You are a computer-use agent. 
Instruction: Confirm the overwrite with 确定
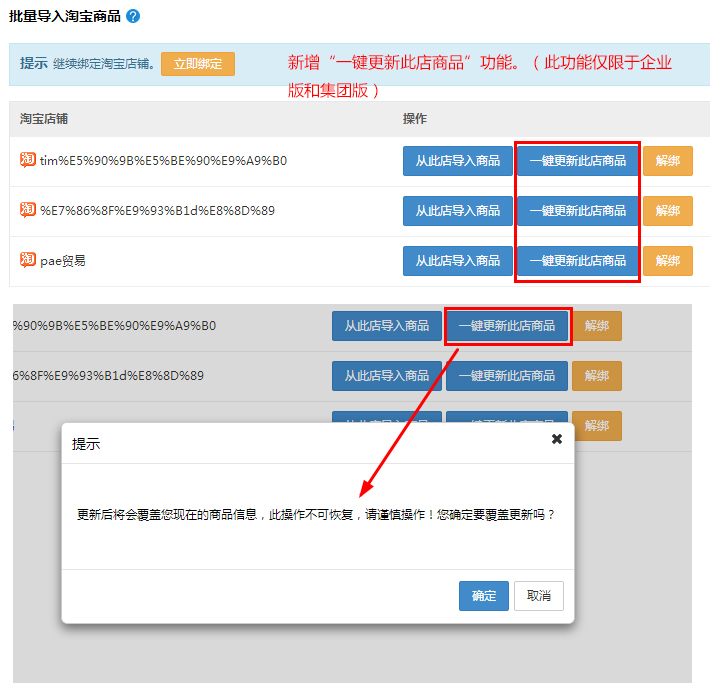(484, 596)
